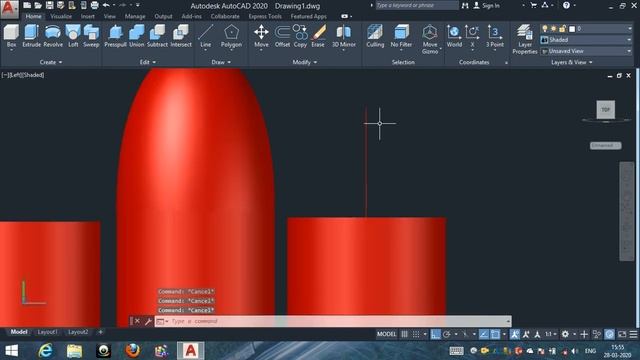The image size is (640, 360).
Task: Toggle layer 0 lock icon
Action: coord(562,29)
